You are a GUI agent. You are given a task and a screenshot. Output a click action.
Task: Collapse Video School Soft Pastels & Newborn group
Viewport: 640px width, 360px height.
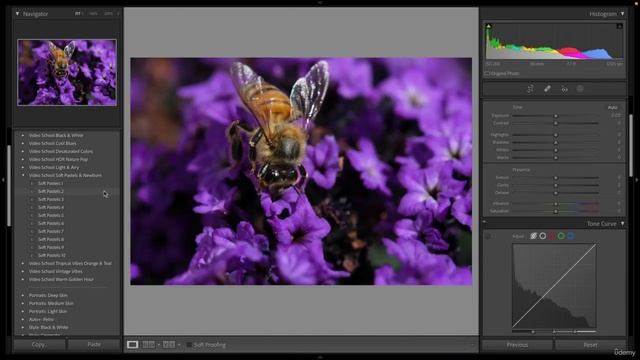click(23, 175)
